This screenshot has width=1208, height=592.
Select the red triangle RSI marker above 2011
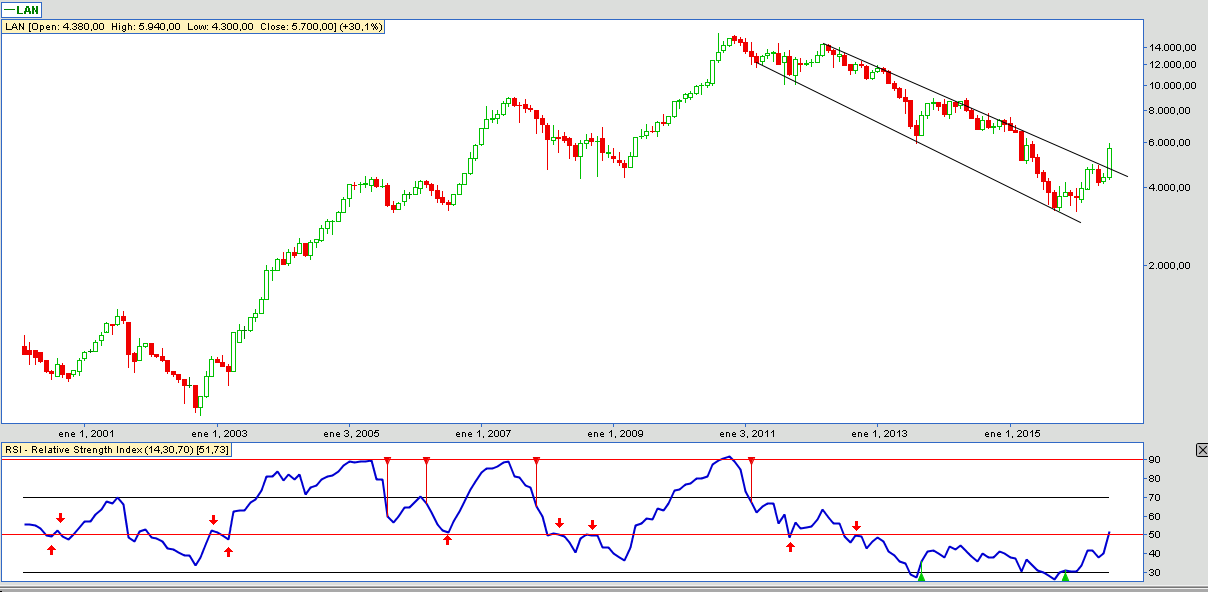pyautogui.click(x=751, y=462)
